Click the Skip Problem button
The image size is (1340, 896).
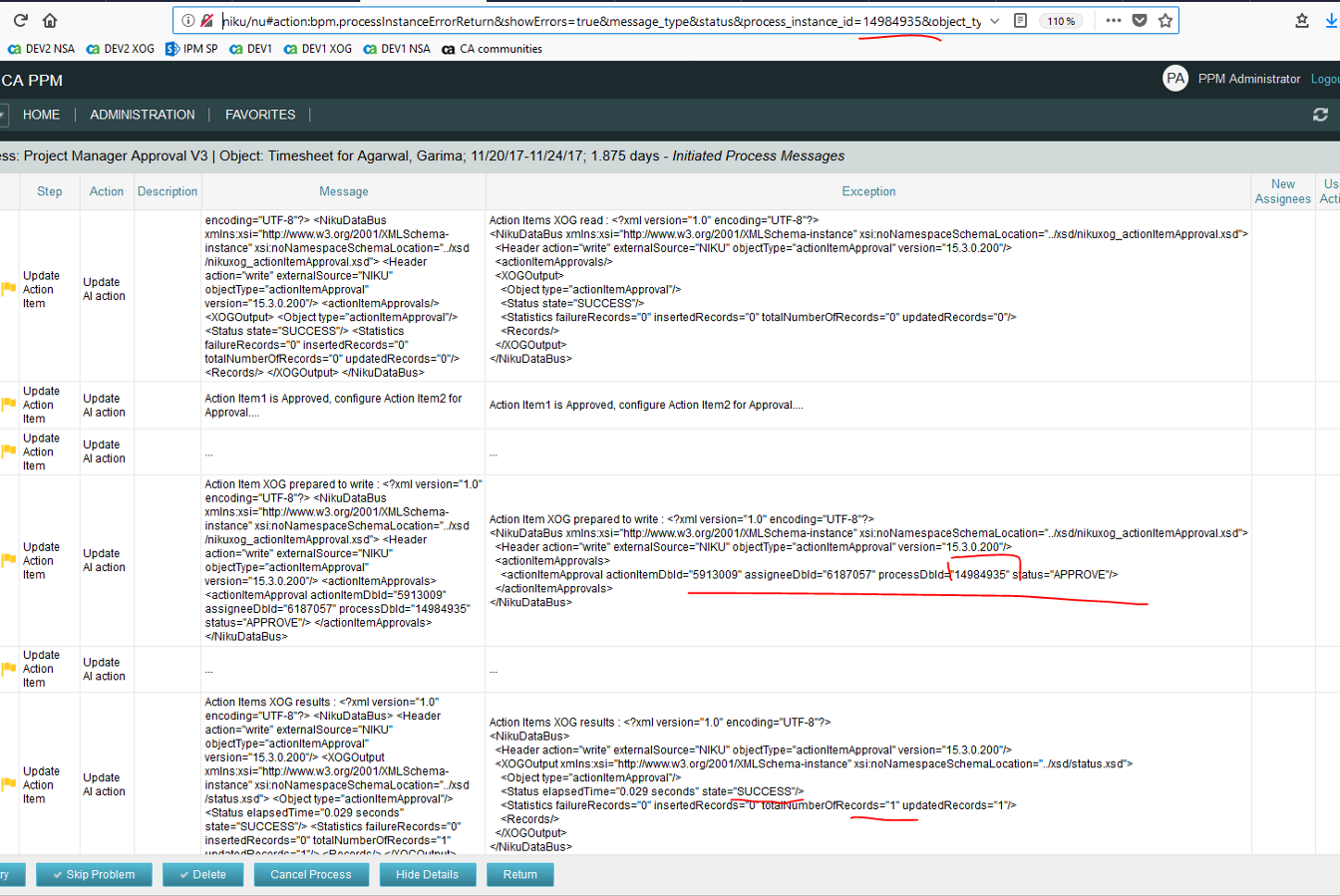(94, 874)
